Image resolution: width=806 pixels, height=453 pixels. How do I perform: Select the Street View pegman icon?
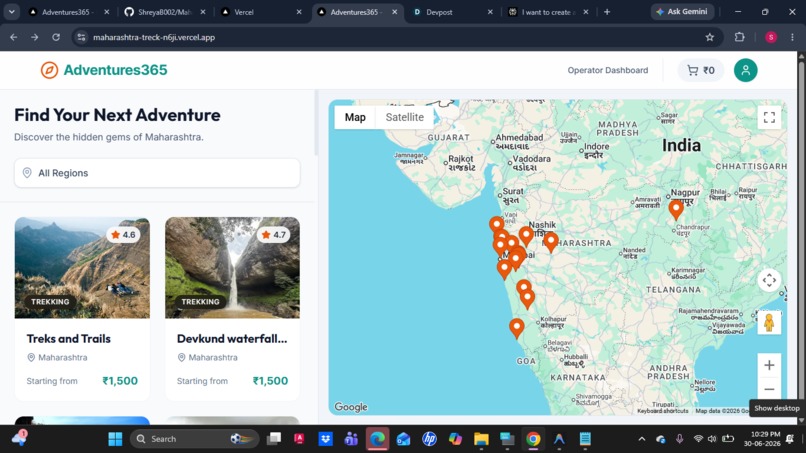(x=769, y=323)
